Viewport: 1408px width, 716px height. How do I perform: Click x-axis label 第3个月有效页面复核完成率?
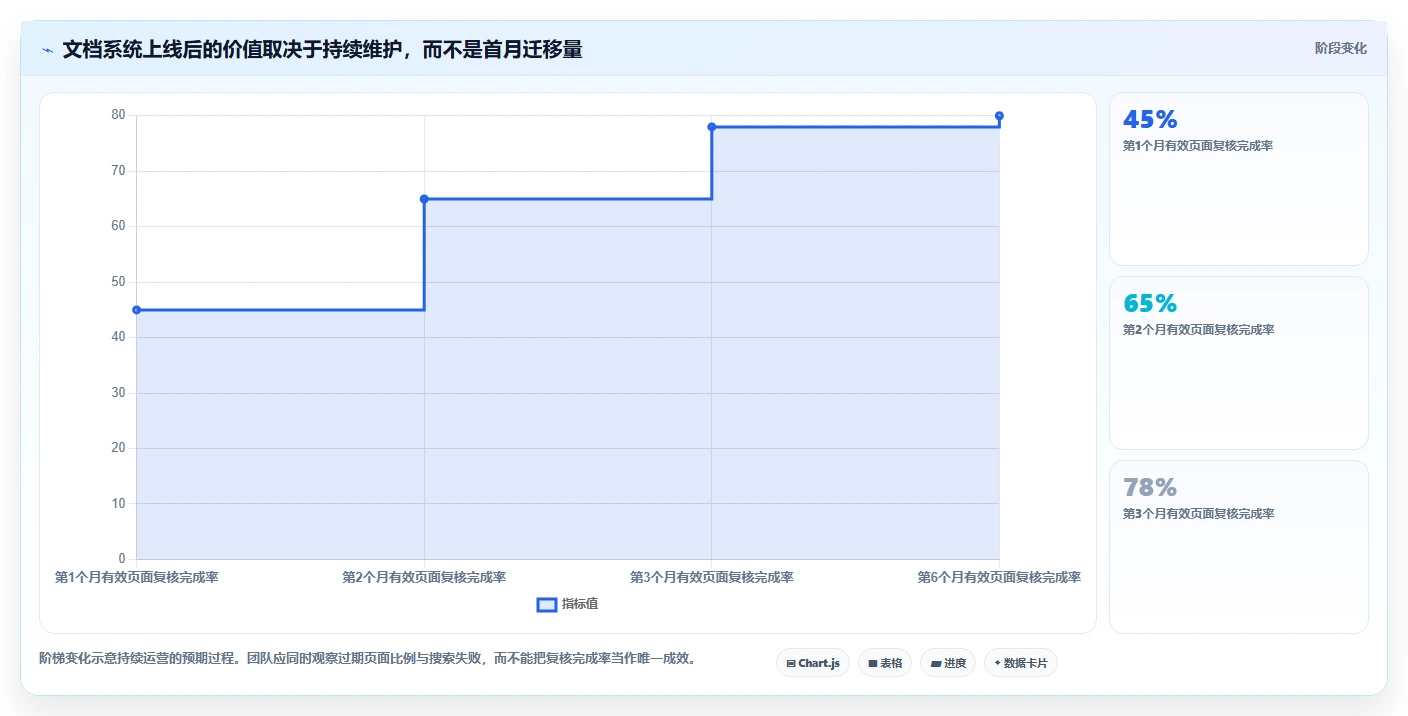tap(712, 577)
